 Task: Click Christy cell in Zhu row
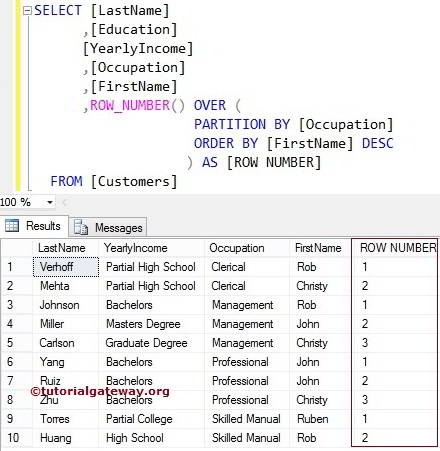click(321, 400)
